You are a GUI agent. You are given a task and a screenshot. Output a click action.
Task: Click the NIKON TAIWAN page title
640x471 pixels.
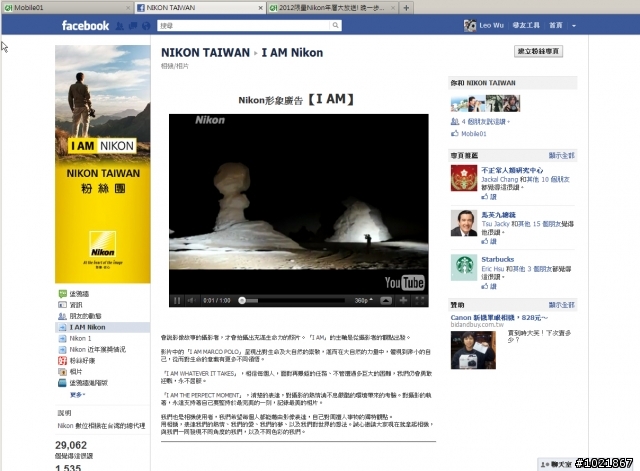[205, 53]
